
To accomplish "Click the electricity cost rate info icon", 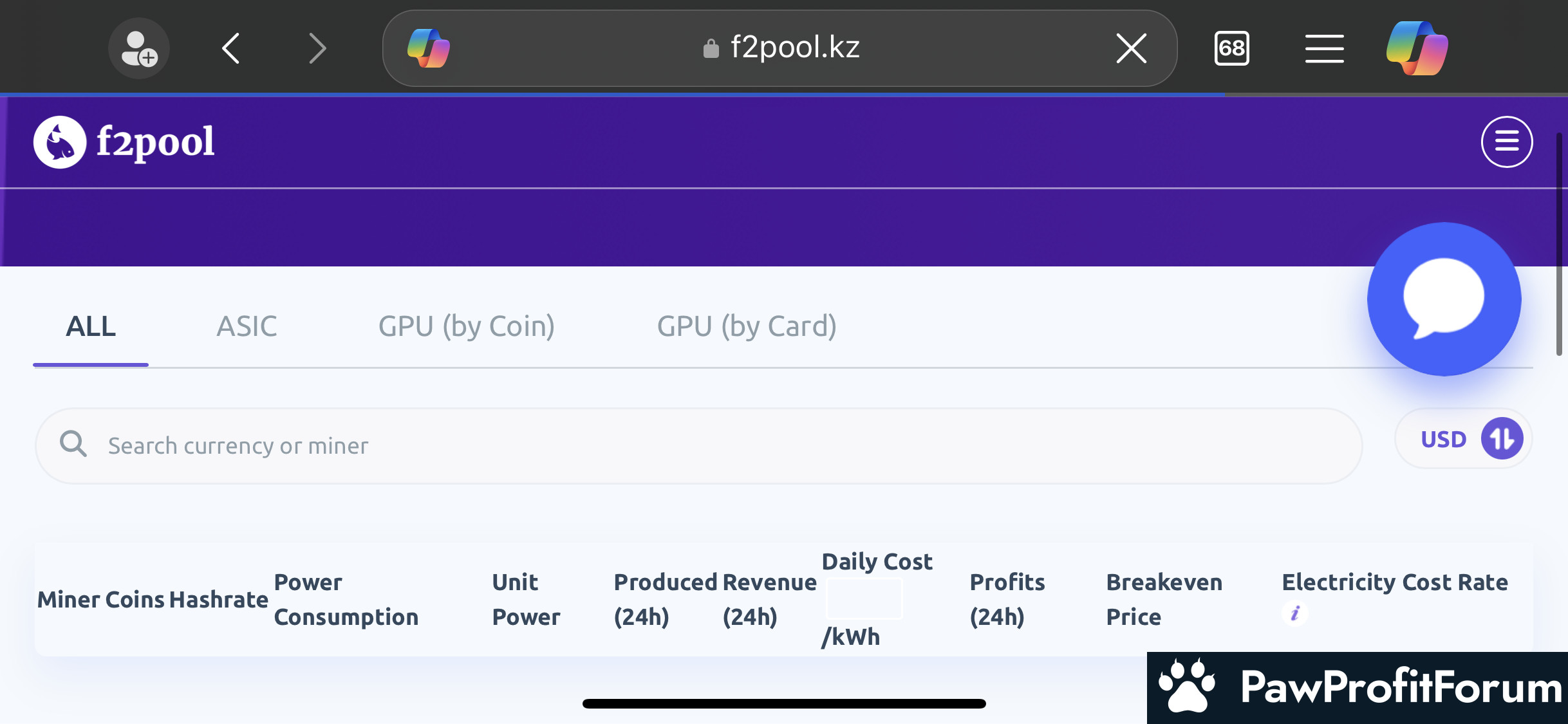I will click(1295, 613).
